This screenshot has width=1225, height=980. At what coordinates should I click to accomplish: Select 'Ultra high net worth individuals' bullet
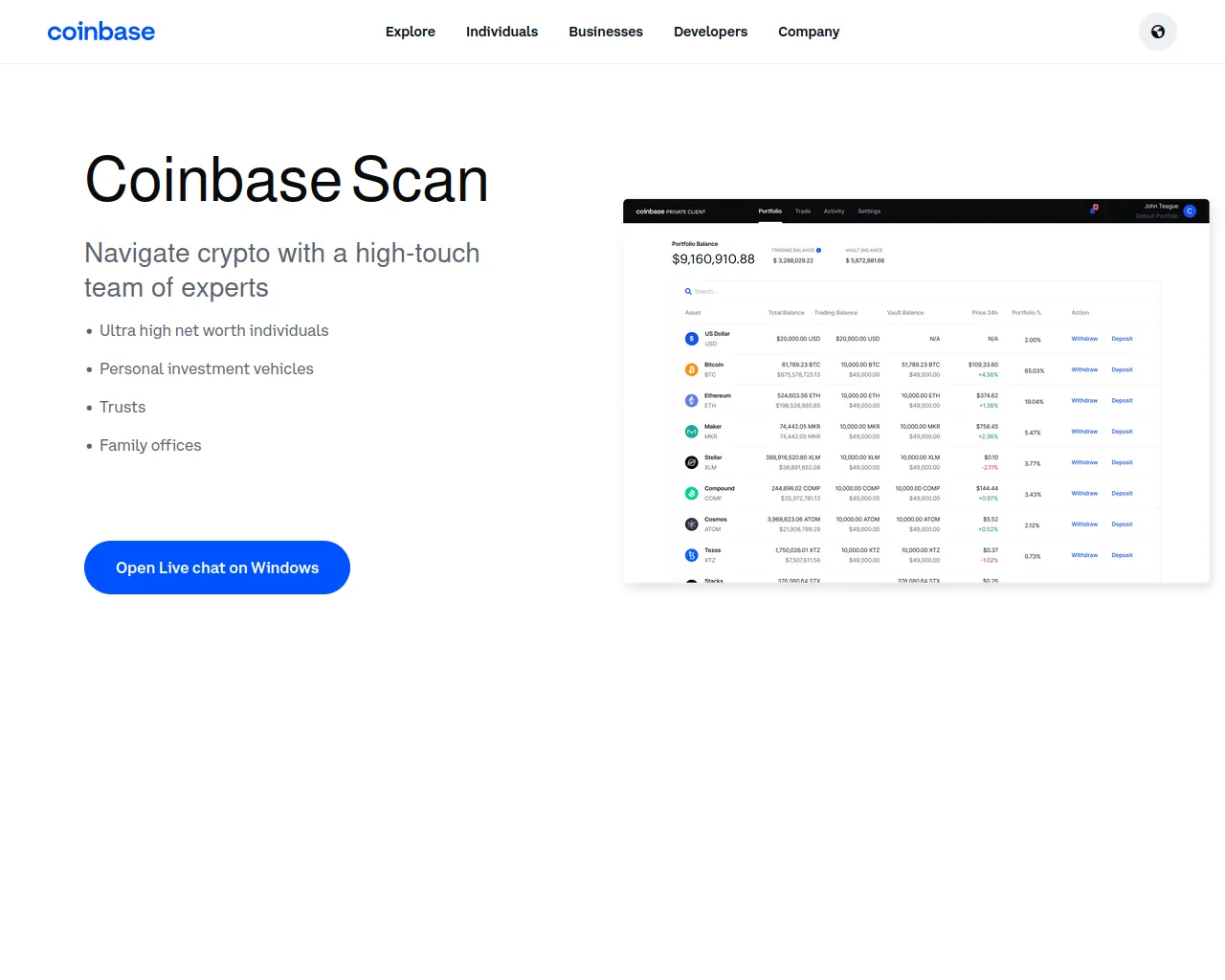coord(214,330)
